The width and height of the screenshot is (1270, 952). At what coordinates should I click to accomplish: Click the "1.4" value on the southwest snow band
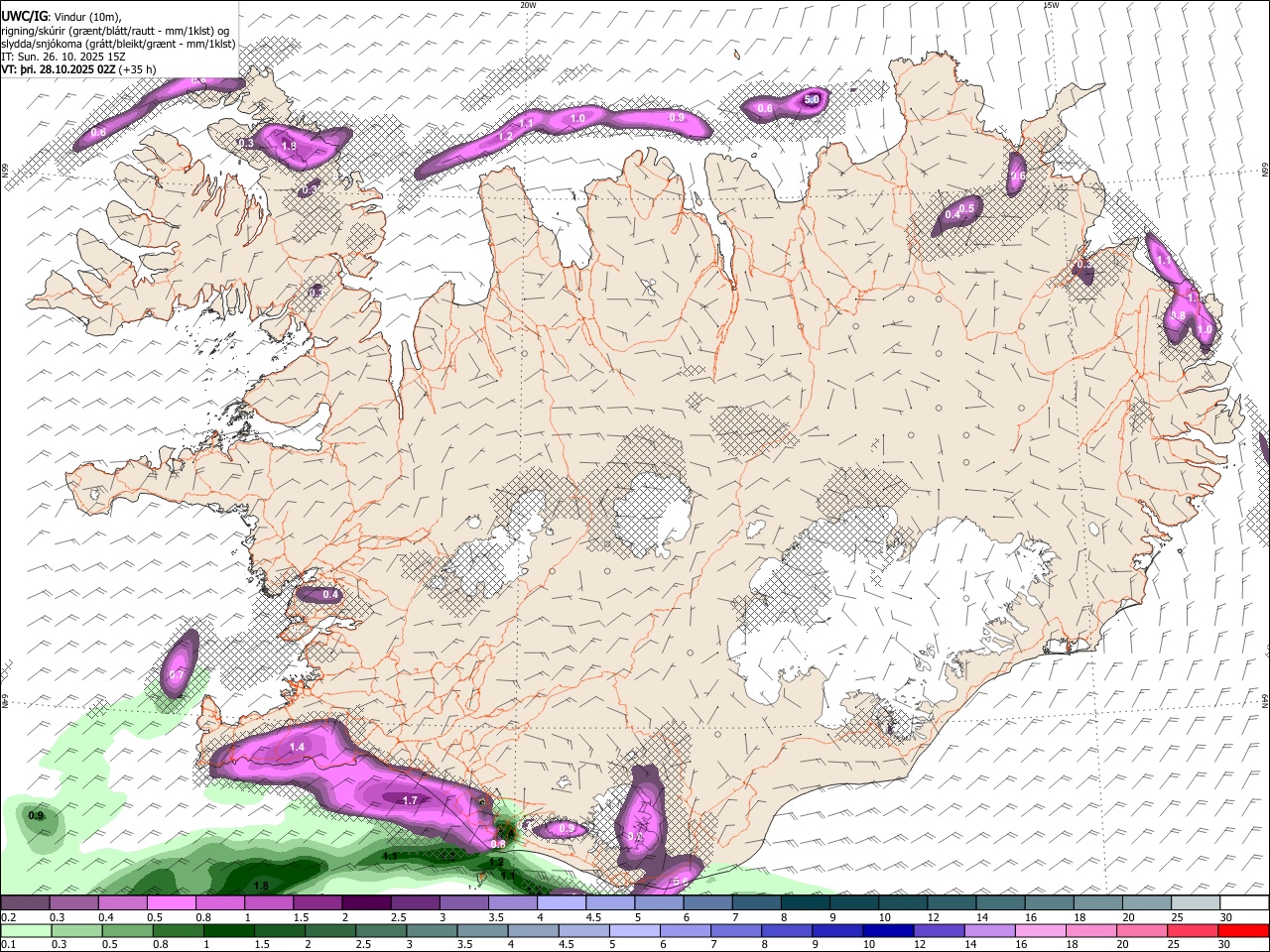(297, 747)
